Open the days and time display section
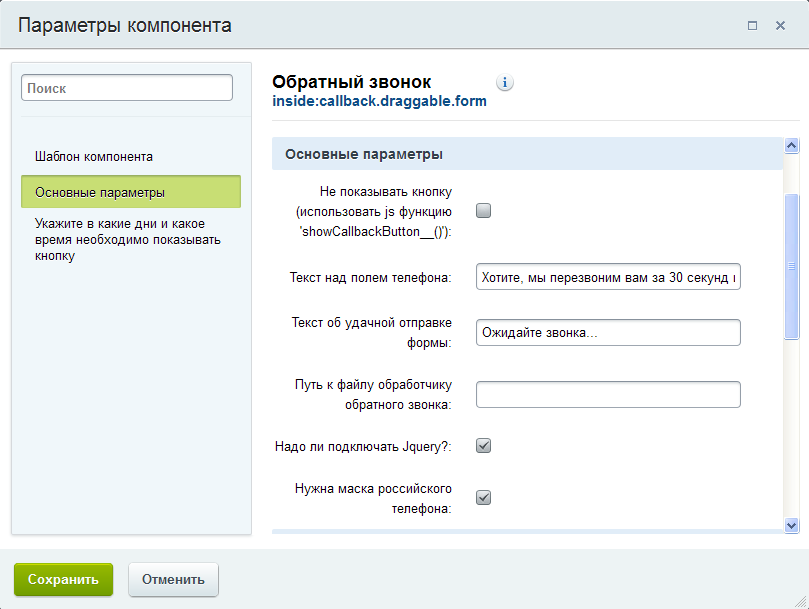The width and height of the screenshot is (809, 609). coord(128,240)
